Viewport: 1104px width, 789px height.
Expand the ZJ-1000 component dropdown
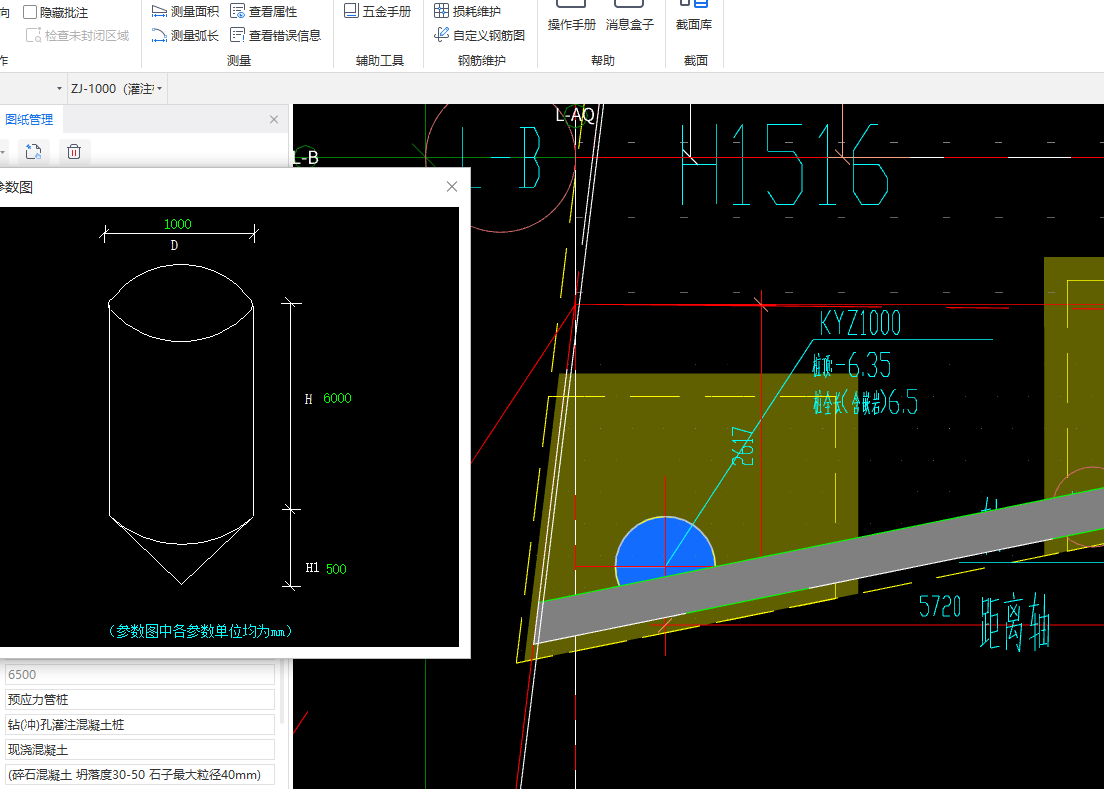click(160, 89)
